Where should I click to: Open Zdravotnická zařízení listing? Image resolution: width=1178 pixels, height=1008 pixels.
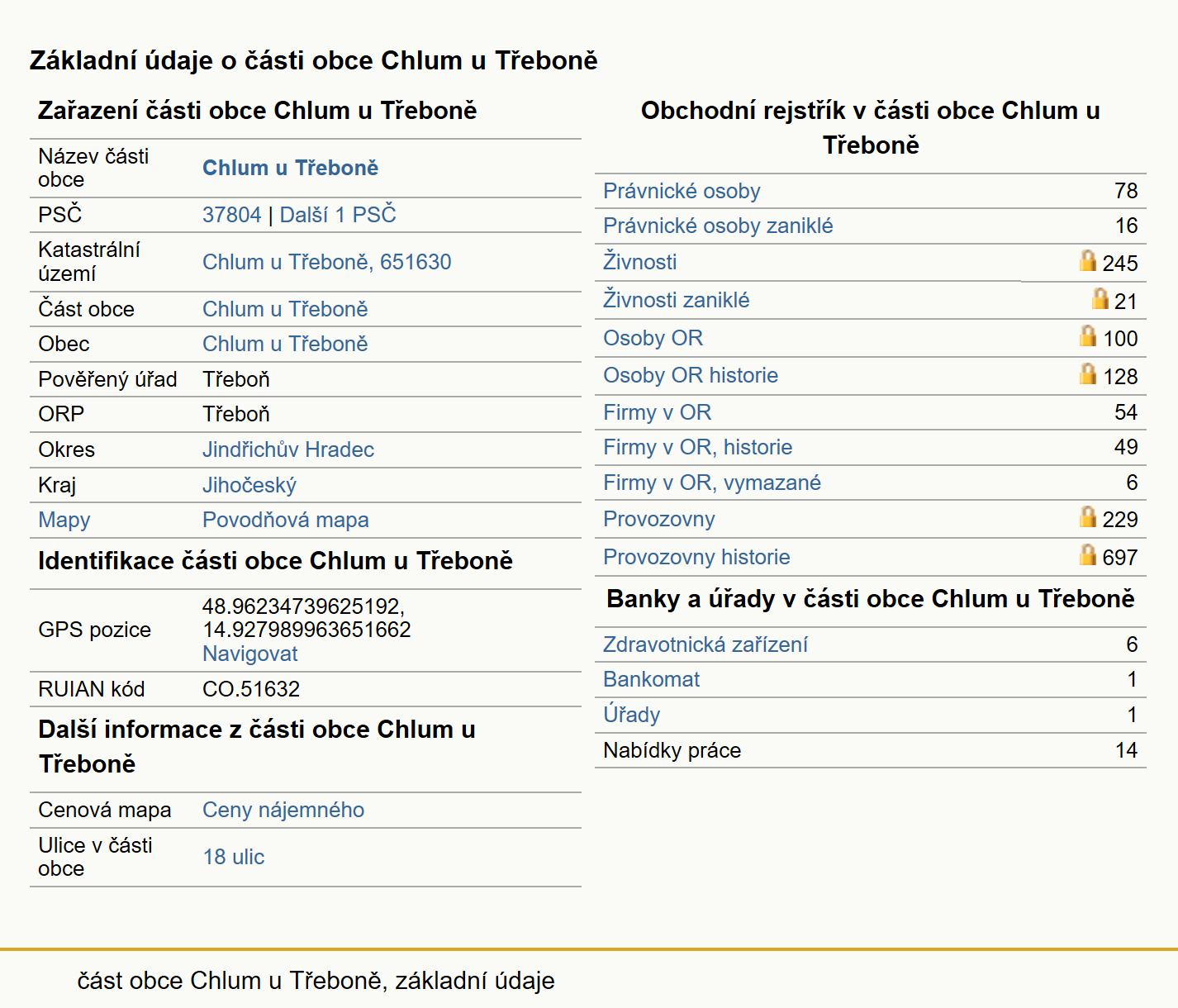705,644
